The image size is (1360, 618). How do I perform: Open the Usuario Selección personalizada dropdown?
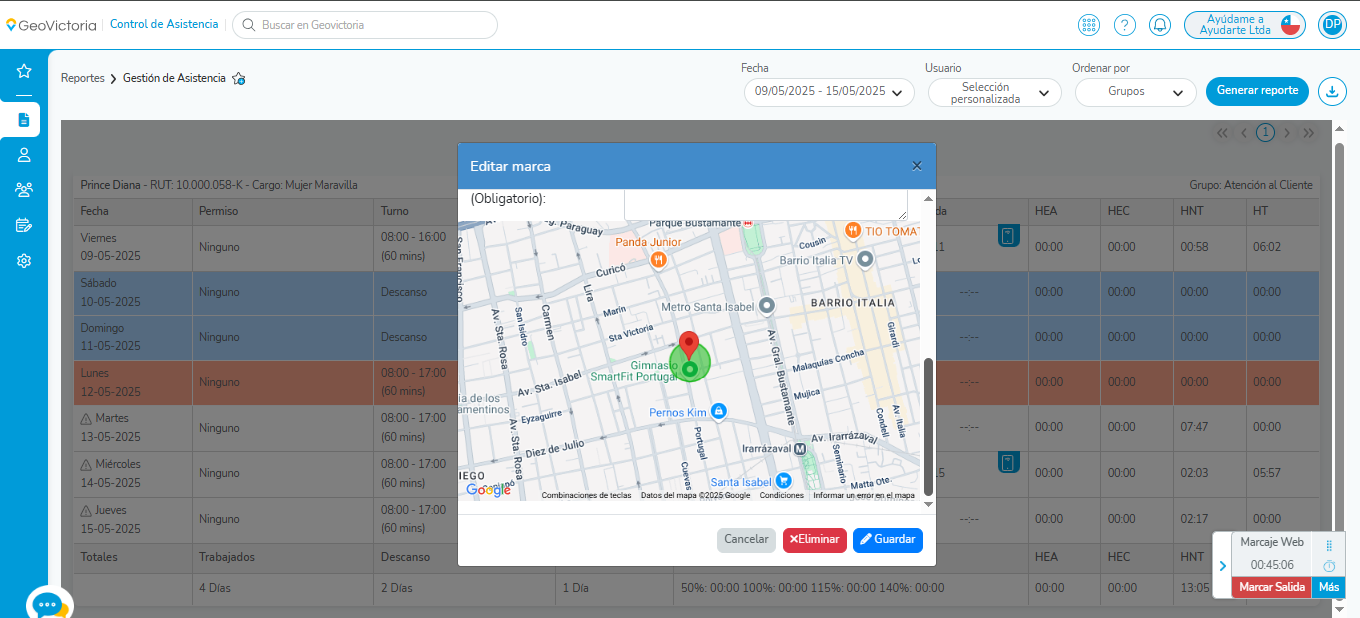(994, 93)
